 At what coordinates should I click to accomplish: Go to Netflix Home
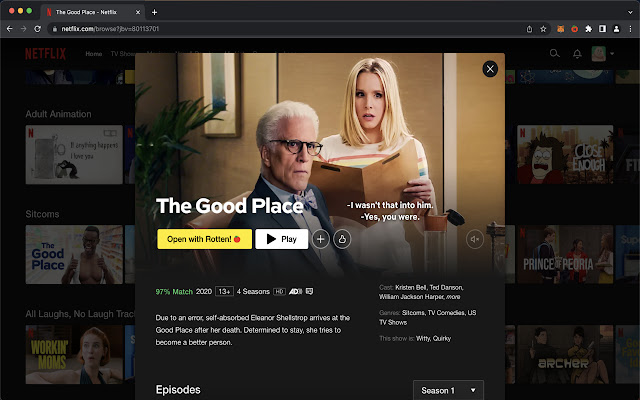point(93,53)
